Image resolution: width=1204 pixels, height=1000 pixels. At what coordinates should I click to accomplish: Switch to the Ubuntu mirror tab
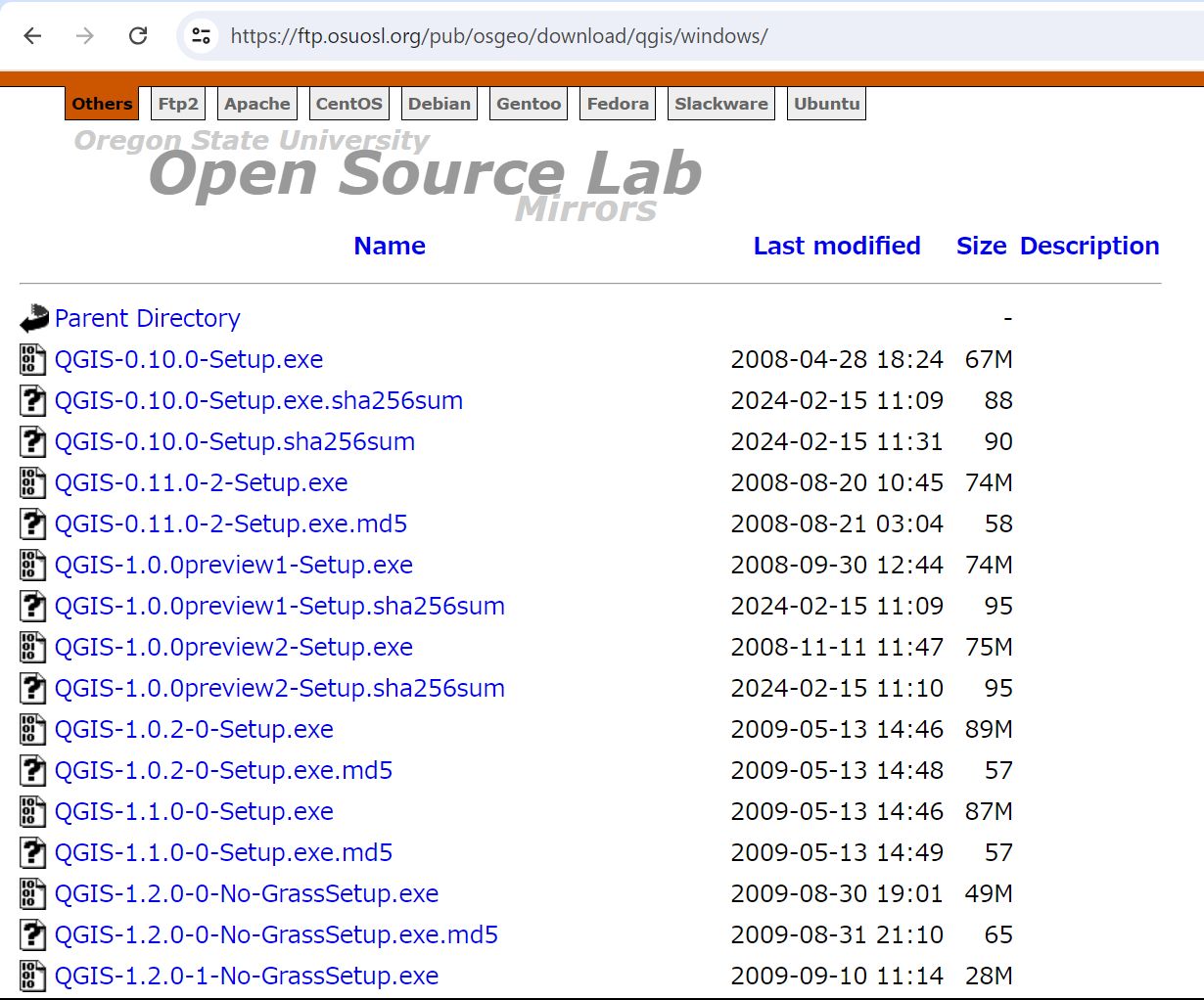pos(826,104)
